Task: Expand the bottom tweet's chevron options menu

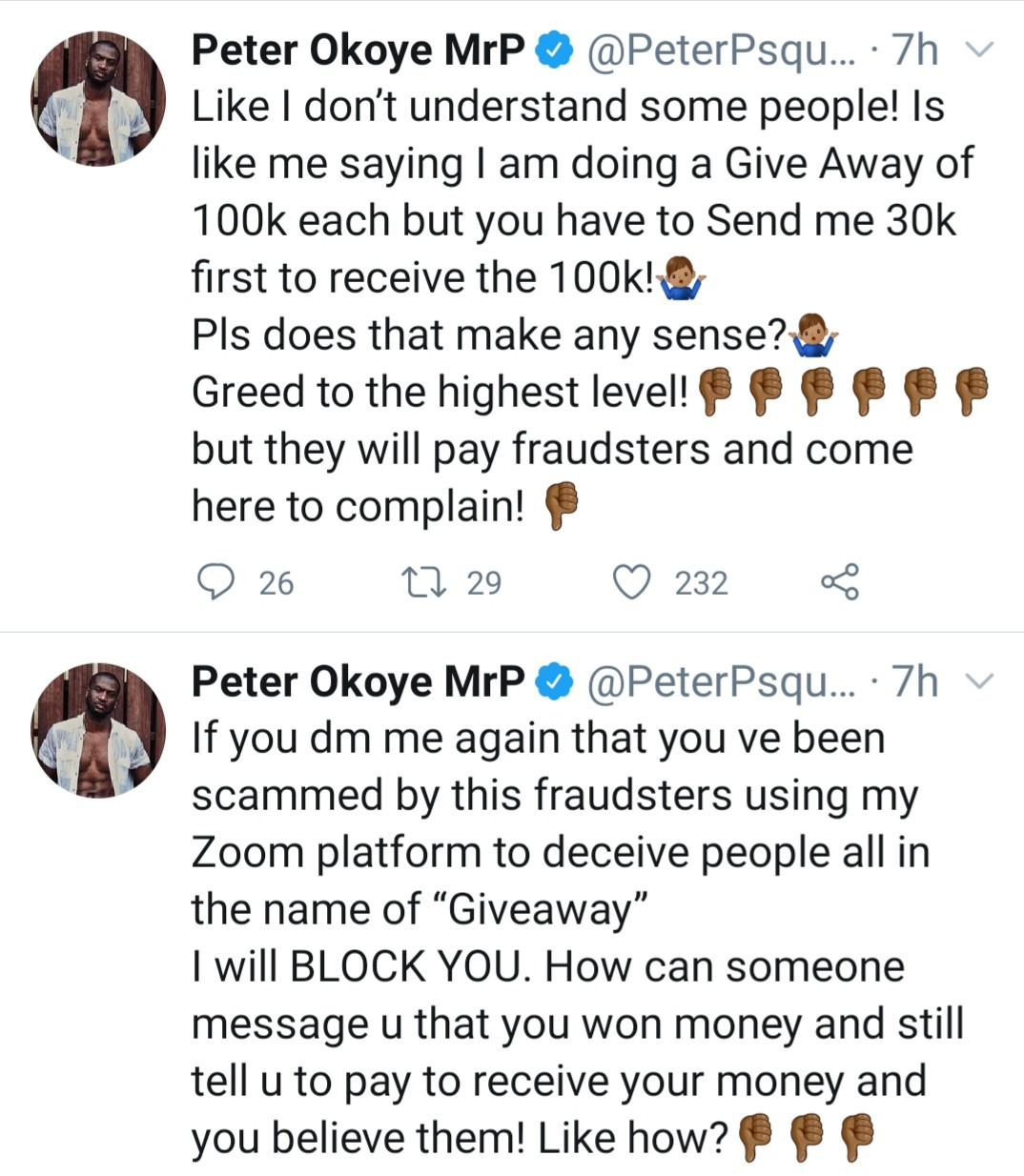Action: point(979,680)
